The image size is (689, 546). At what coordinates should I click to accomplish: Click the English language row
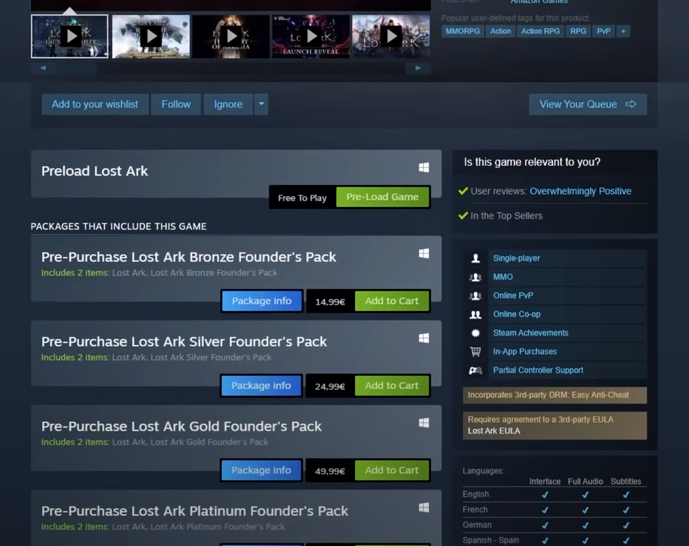[555, 494]
